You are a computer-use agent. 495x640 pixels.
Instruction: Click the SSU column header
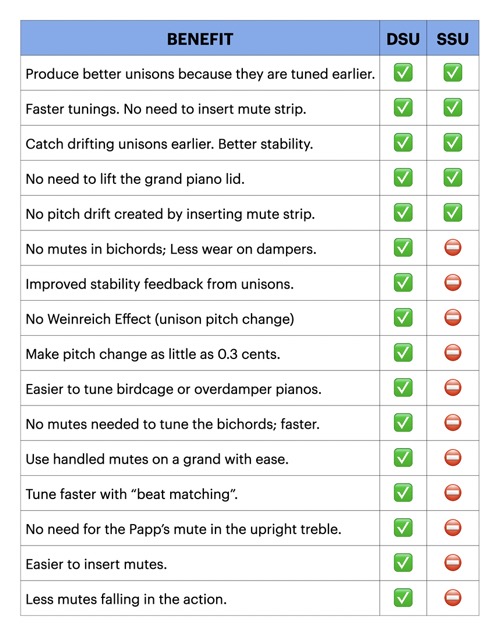tap(453, 39)
